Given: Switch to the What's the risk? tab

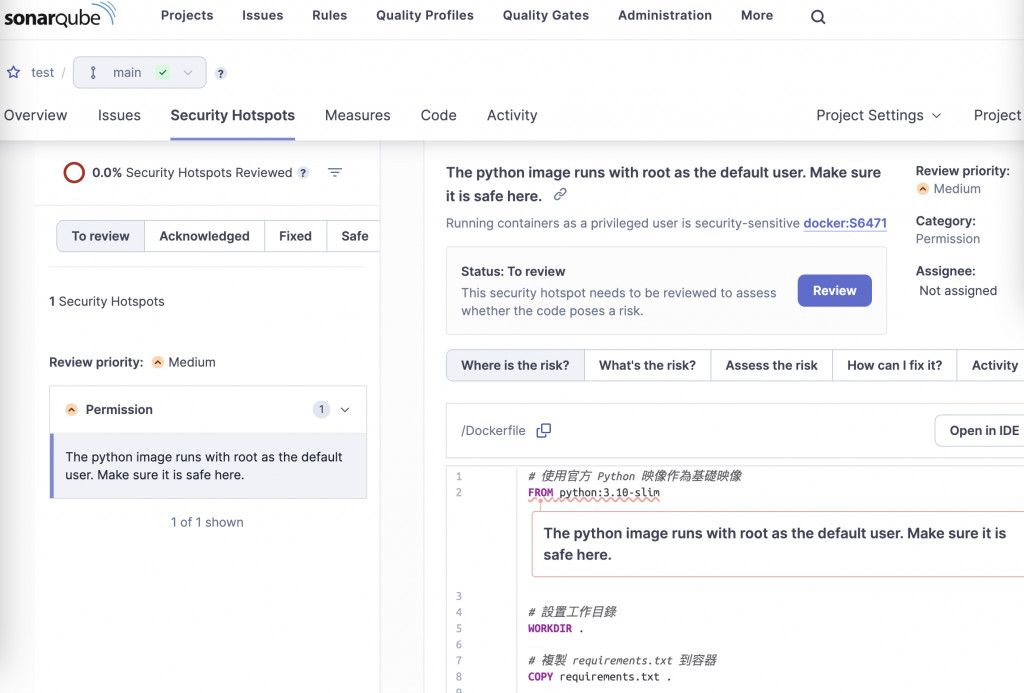Looking at the screenshot, I should 647,365.
